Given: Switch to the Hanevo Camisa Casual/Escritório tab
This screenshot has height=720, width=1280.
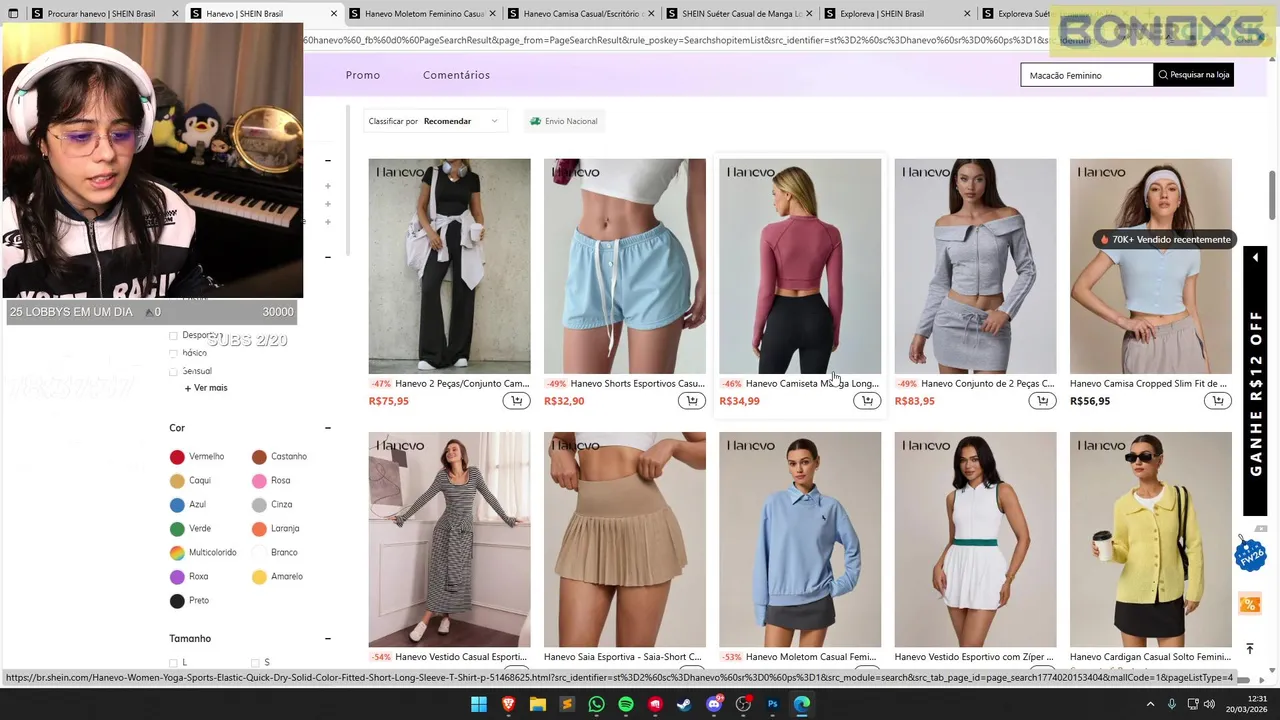Looking at the screenshot, I should [581, 14].
